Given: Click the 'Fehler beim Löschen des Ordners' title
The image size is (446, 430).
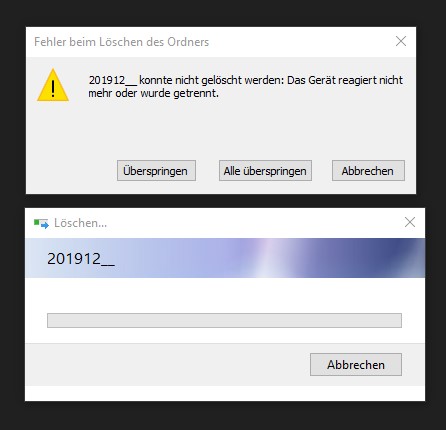Looking at the screenshot, I should pyautogui.click(x=122, y=42).
